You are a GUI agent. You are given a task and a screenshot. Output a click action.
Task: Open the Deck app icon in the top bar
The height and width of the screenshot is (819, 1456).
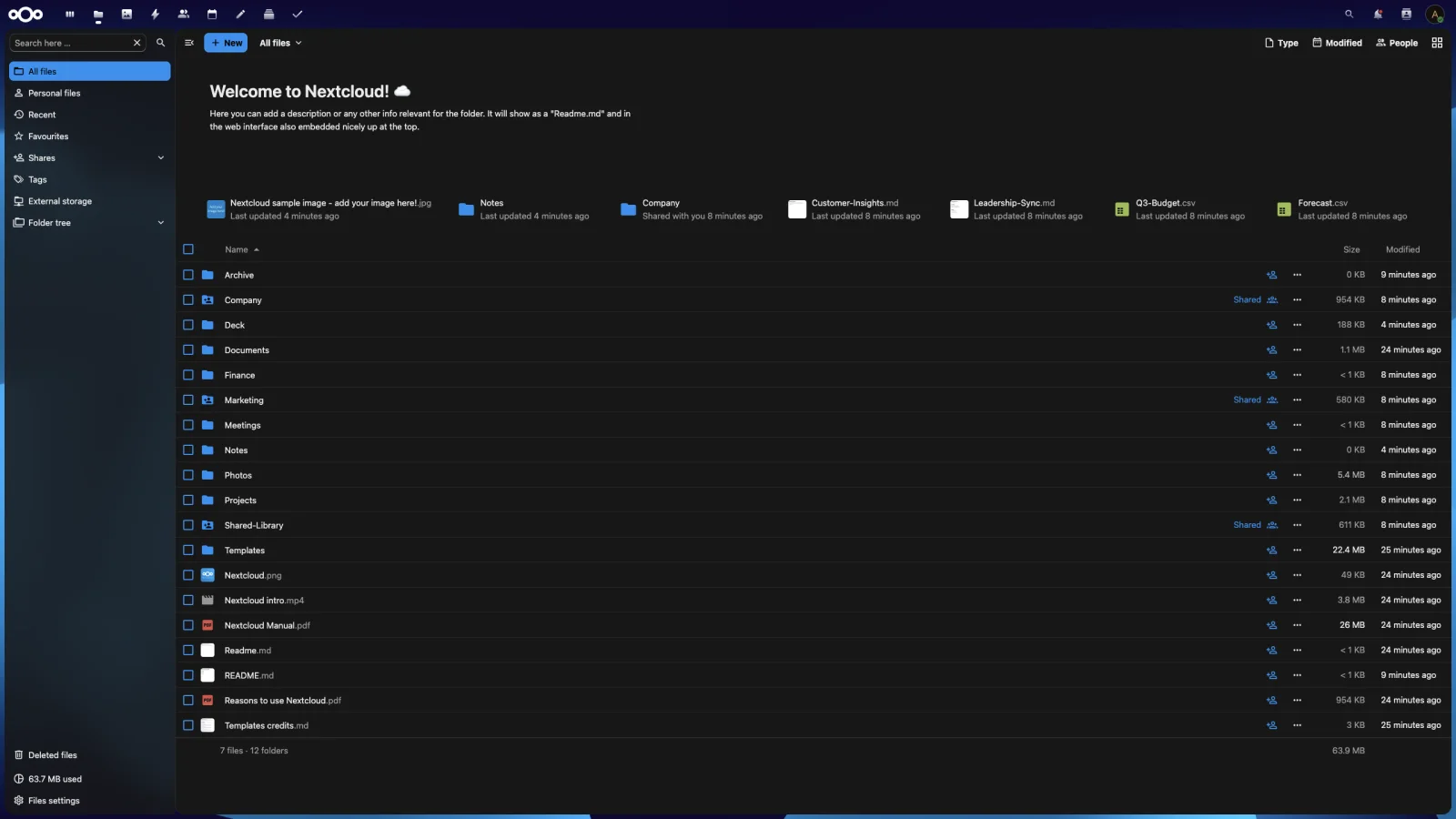tap(268, 14)
